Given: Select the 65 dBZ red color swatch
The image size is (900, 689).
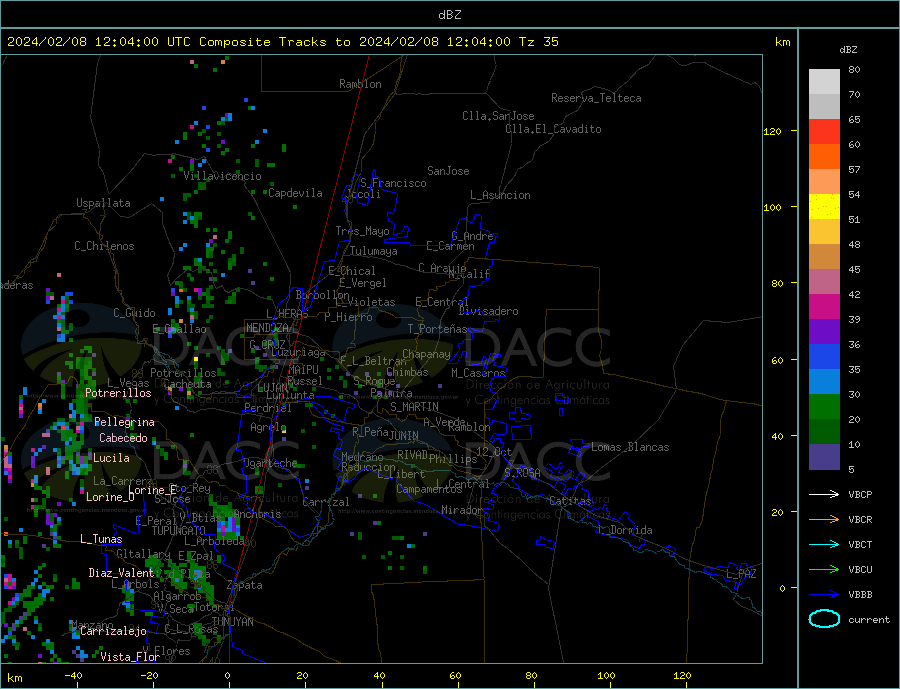Looking at the screenshot, I should coord(824,131).
